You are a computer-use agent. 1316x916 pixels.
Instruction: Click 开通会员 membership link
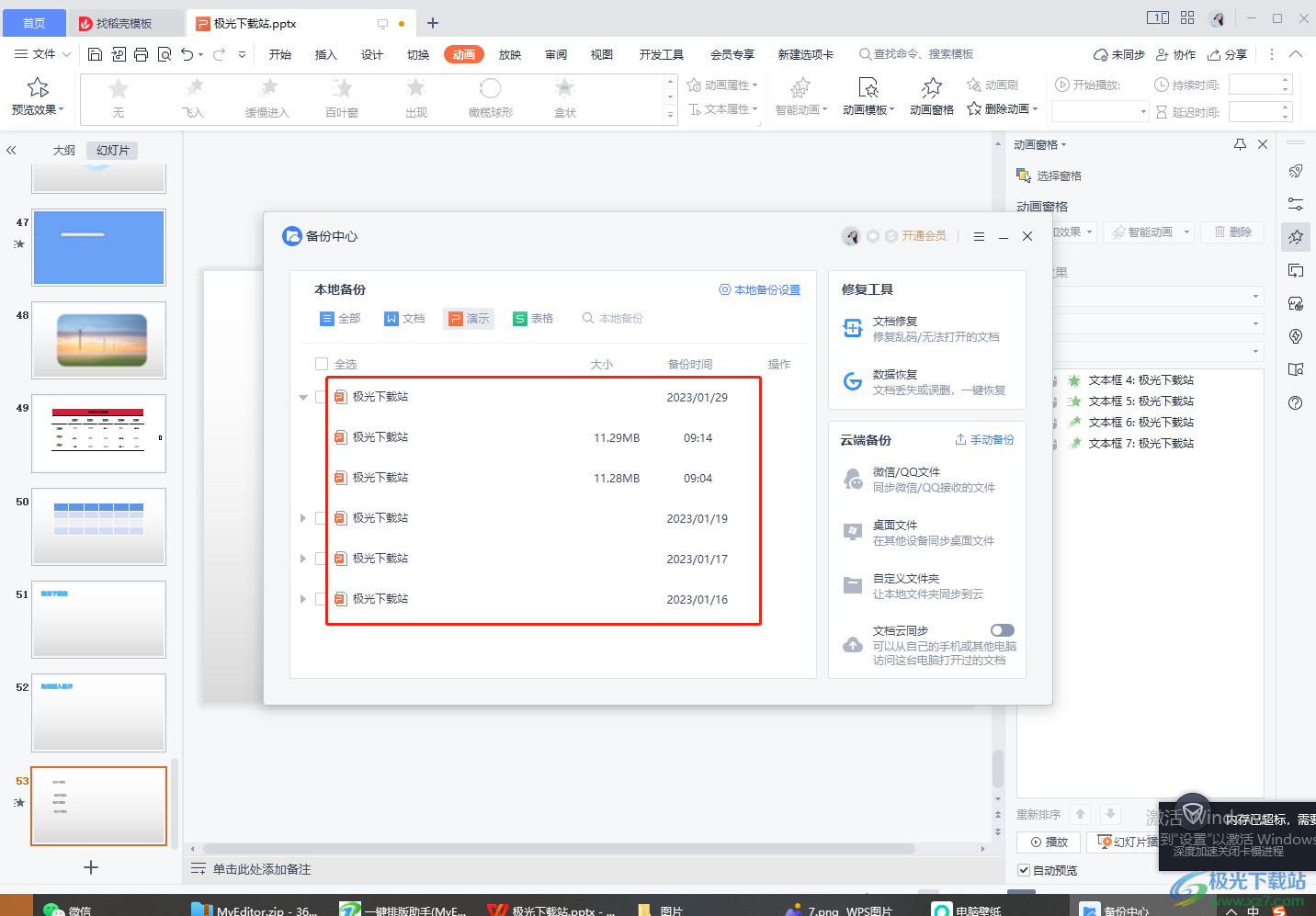[924, 236]
